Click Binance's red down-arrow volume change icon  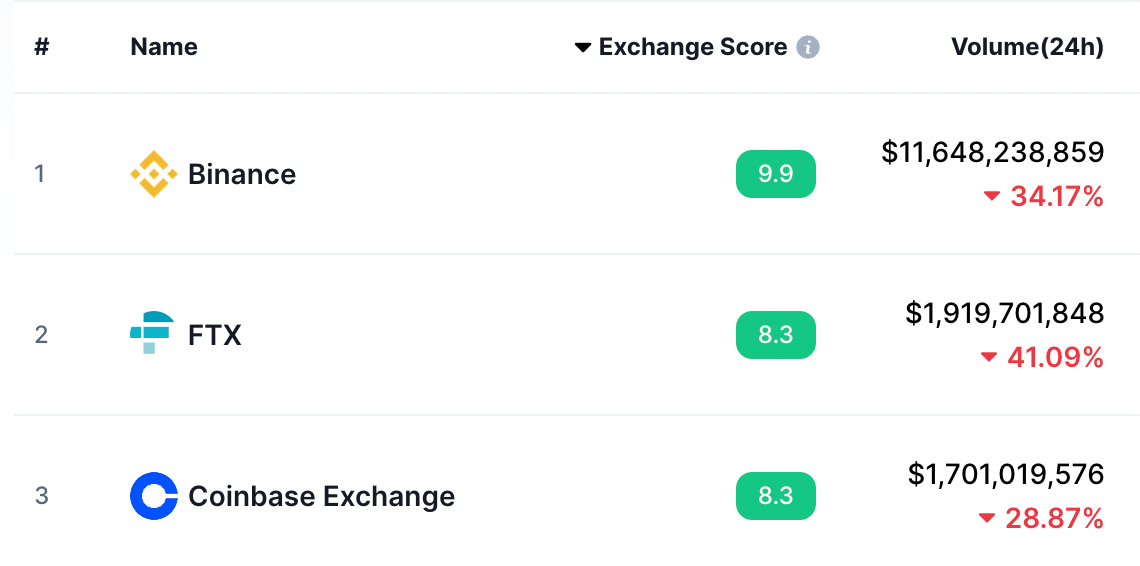[992, 196]
